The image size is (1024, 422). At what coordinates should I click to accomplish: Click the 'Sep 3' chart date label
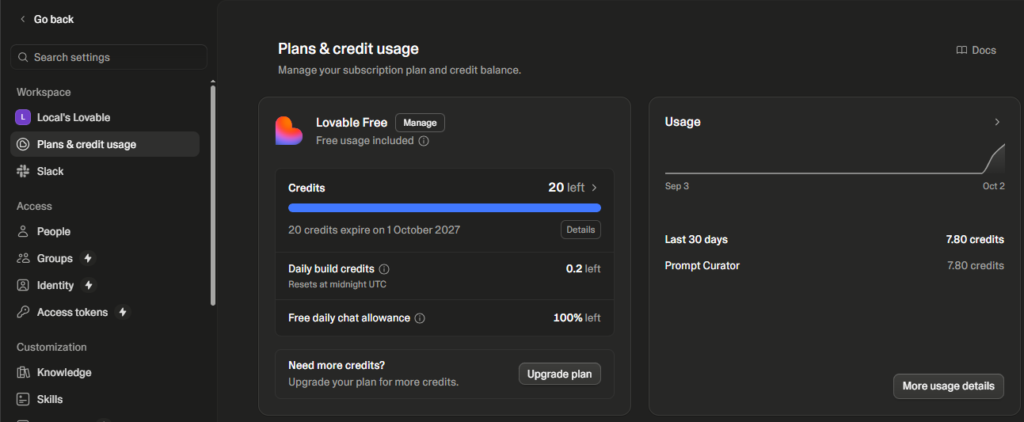pyautogui.click(x=677, y=186)
